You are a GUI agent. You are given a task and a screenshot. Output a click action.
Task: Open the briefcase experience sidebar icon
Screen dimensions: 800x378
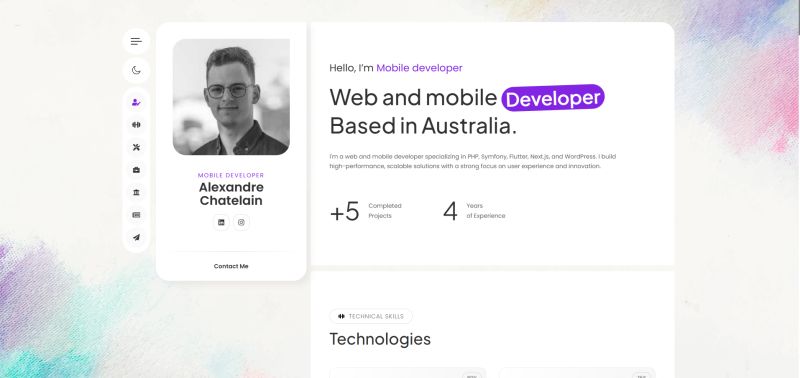[136, 170]
